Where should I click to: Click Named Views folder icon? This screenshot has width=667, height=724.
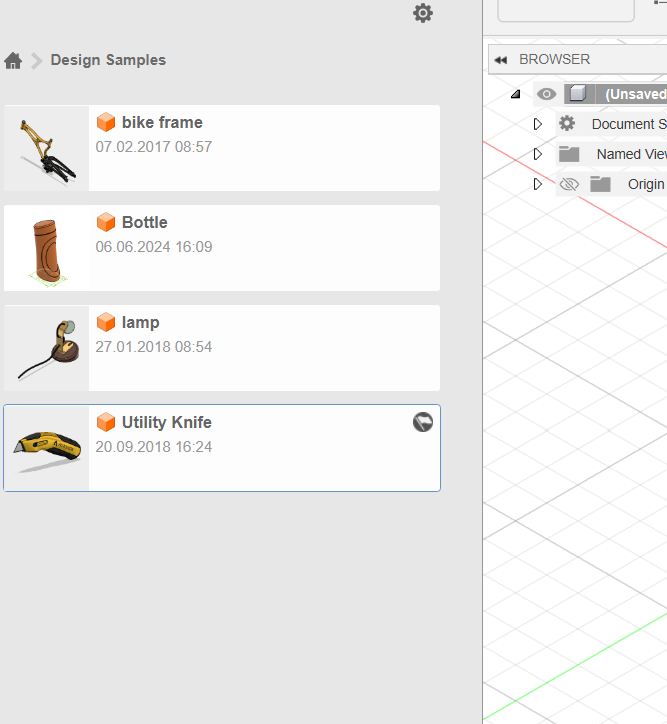[569, 154]
